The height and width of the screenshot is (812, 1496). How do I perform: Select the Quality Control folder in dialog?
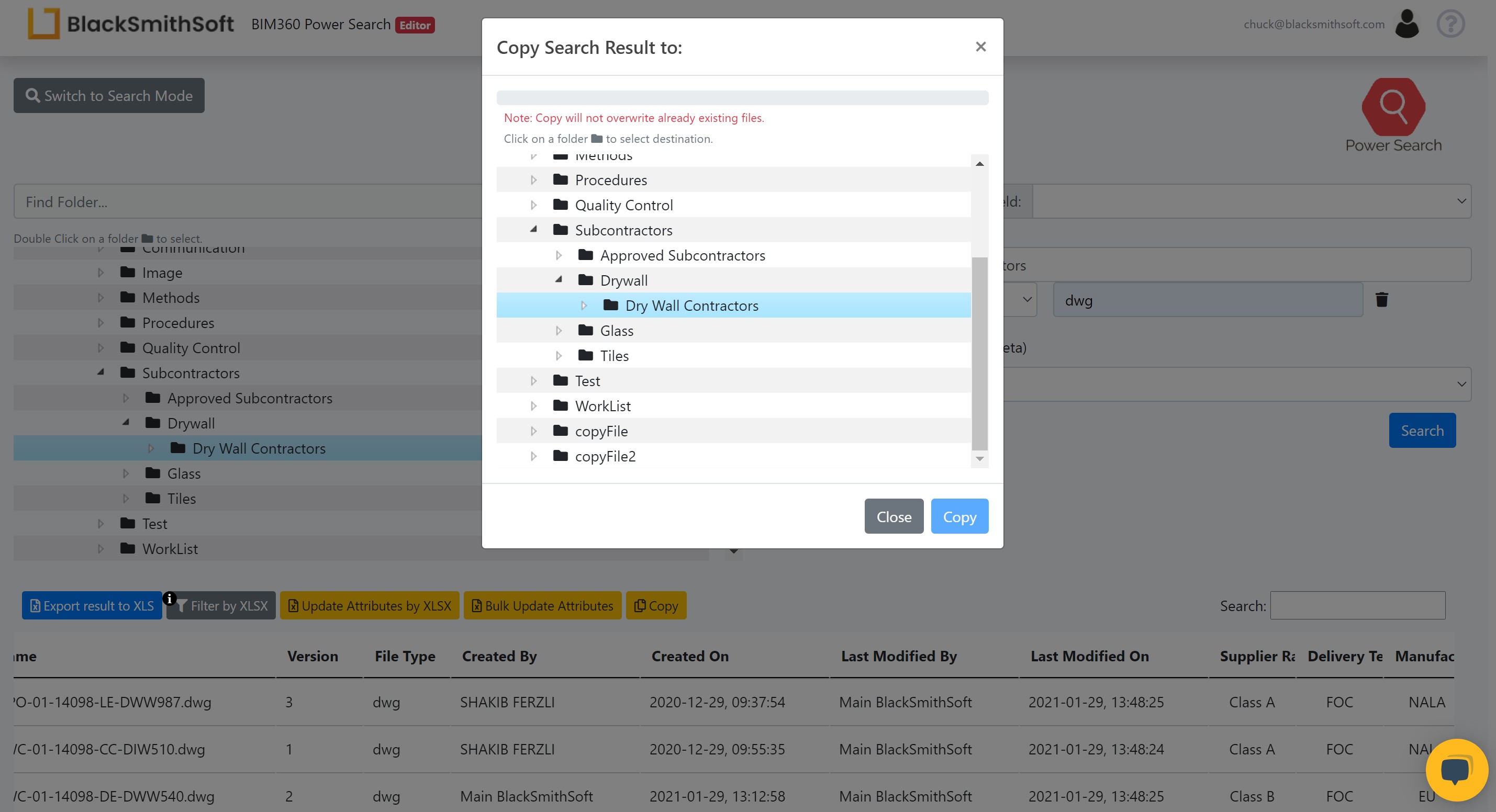[623, 206]
